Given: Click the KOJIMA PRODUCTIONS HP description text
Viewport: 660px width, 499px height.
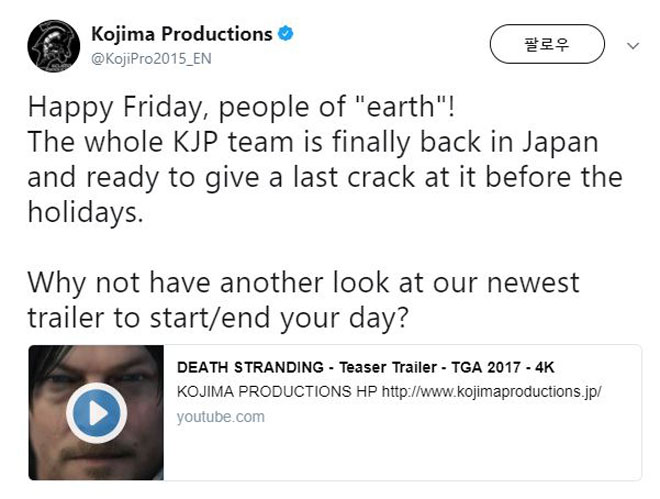Looking at the screenshot, I should pos(277,392).
